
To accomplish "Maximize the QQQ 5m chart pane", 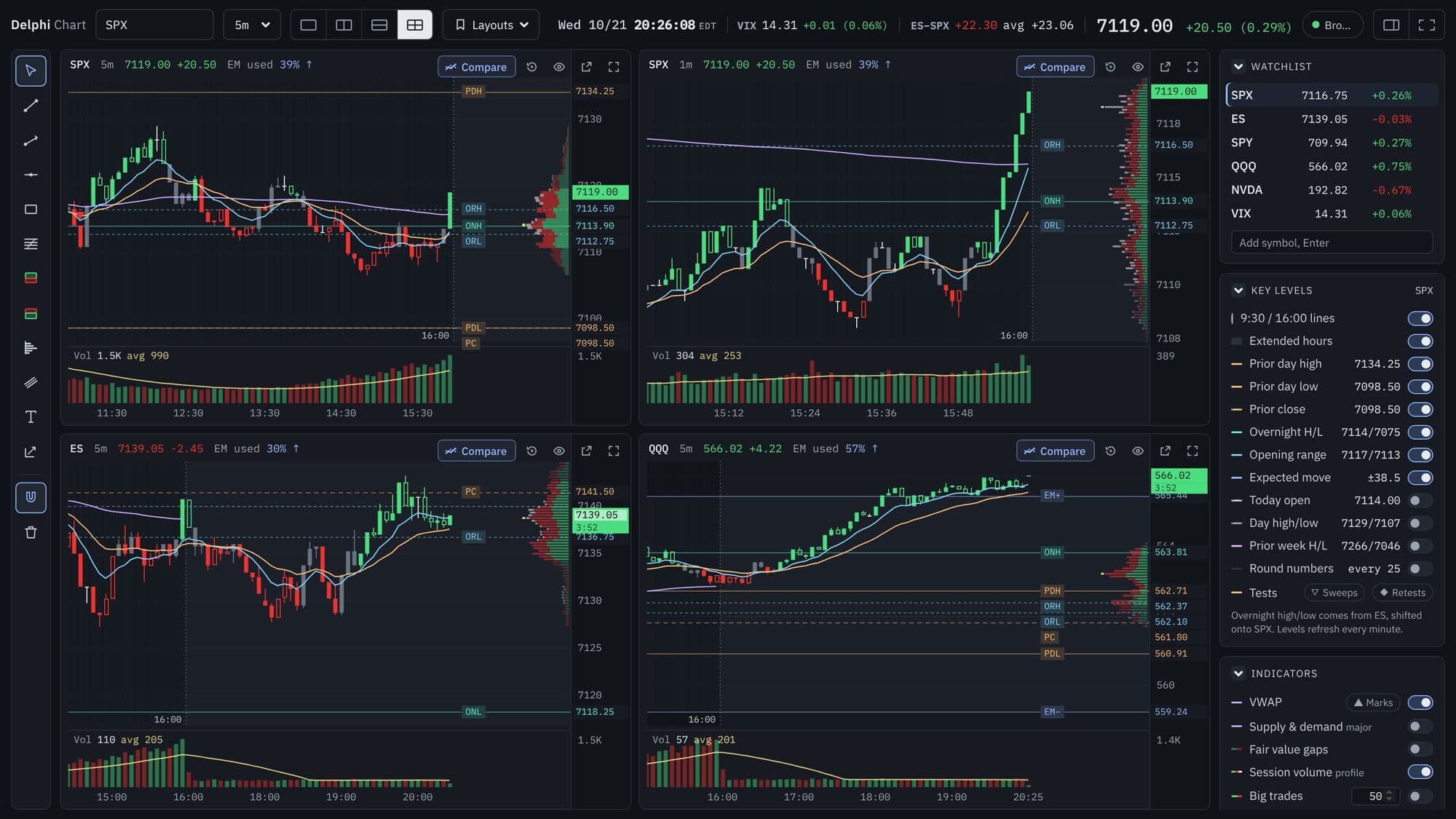I will (1192, 451).
